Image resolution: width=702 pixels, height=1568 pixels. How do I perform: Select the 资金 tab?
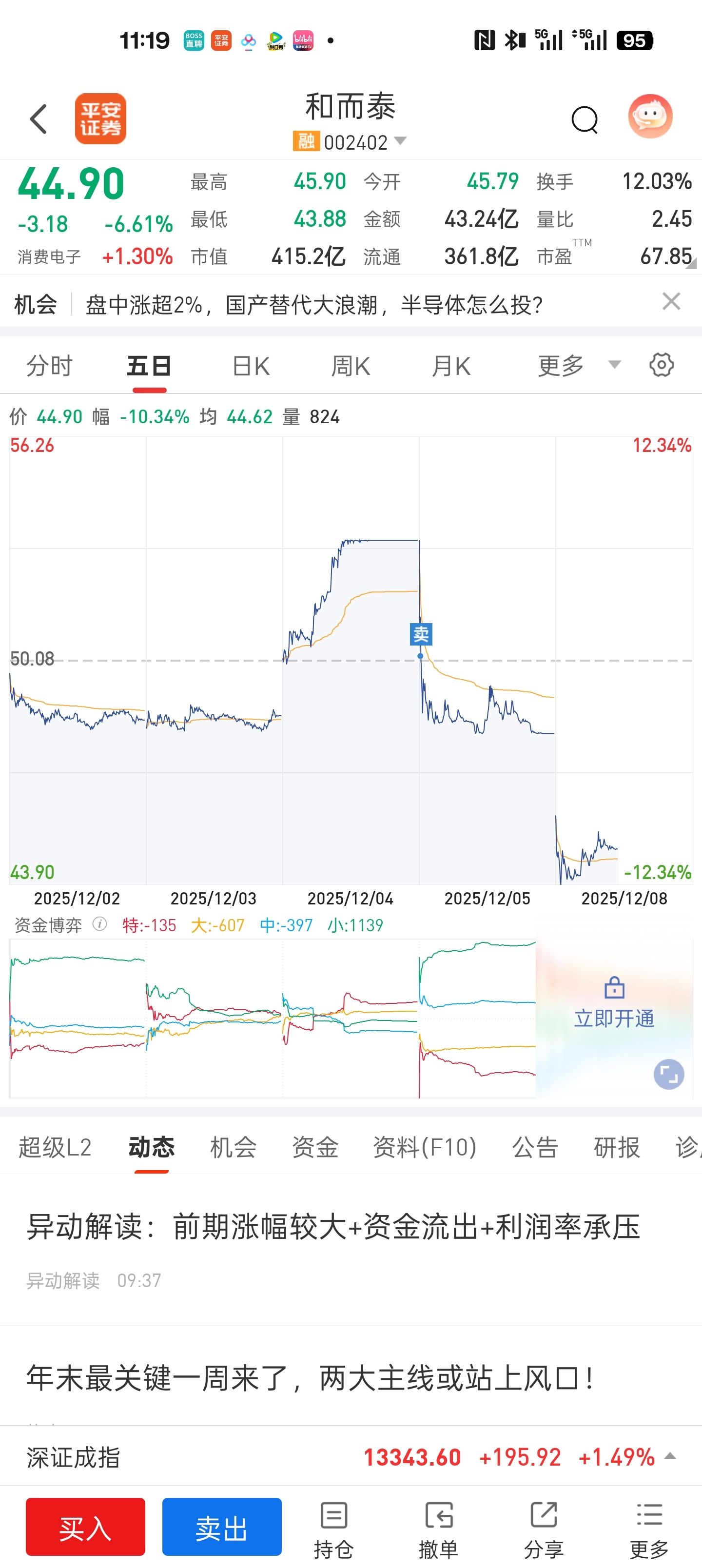(315, 1147)
